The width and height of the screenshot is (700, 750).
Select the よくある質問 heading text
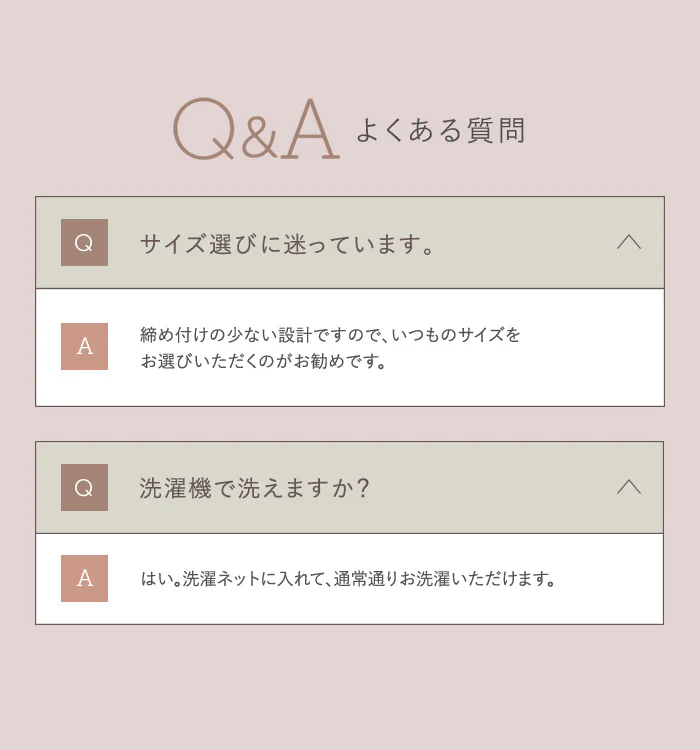click(x=441, y=130)
